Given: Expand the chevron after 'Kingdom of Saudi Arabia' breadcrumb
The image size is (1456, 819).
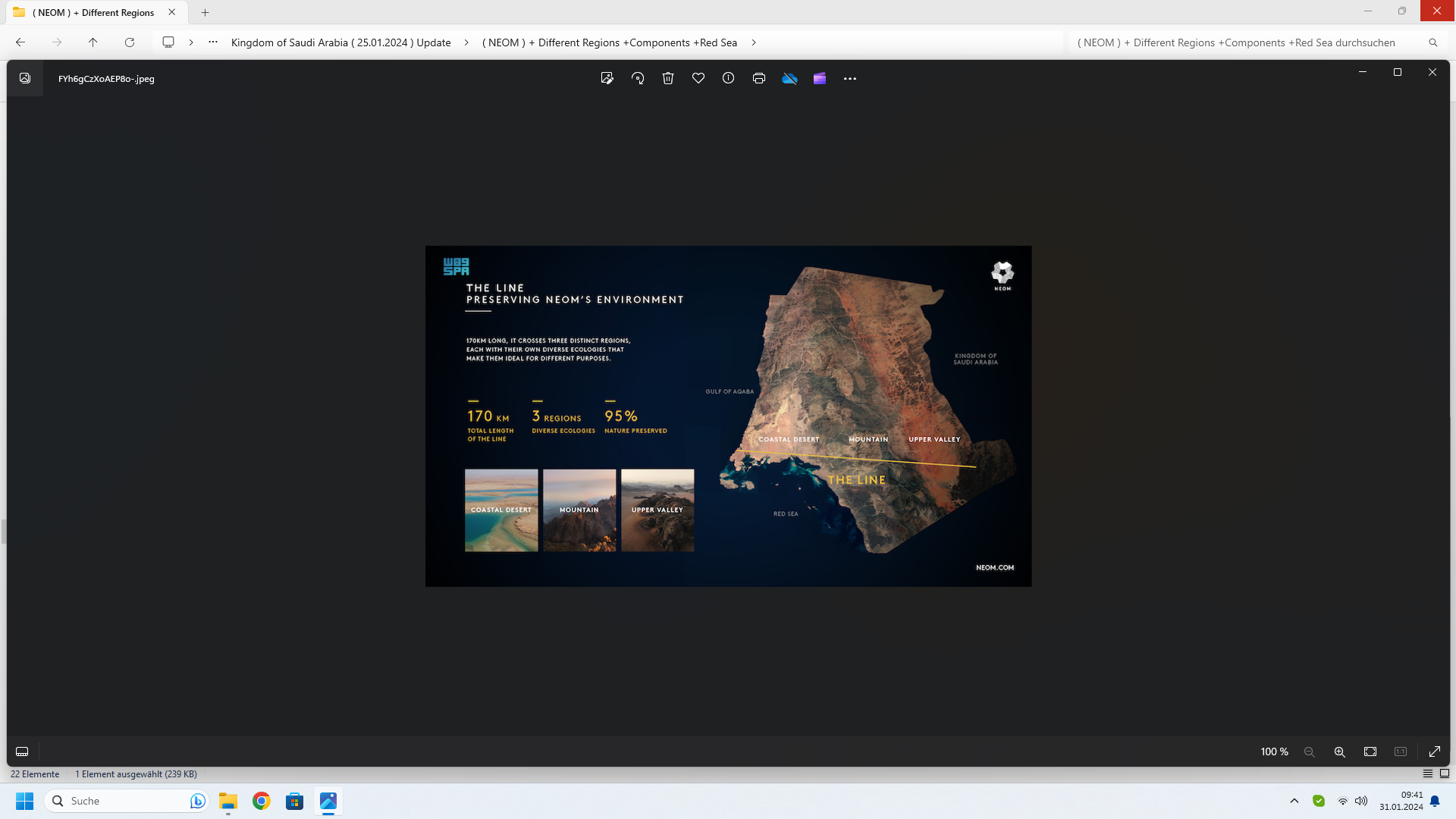Looking at the screenshot, I should coord(466,42).
